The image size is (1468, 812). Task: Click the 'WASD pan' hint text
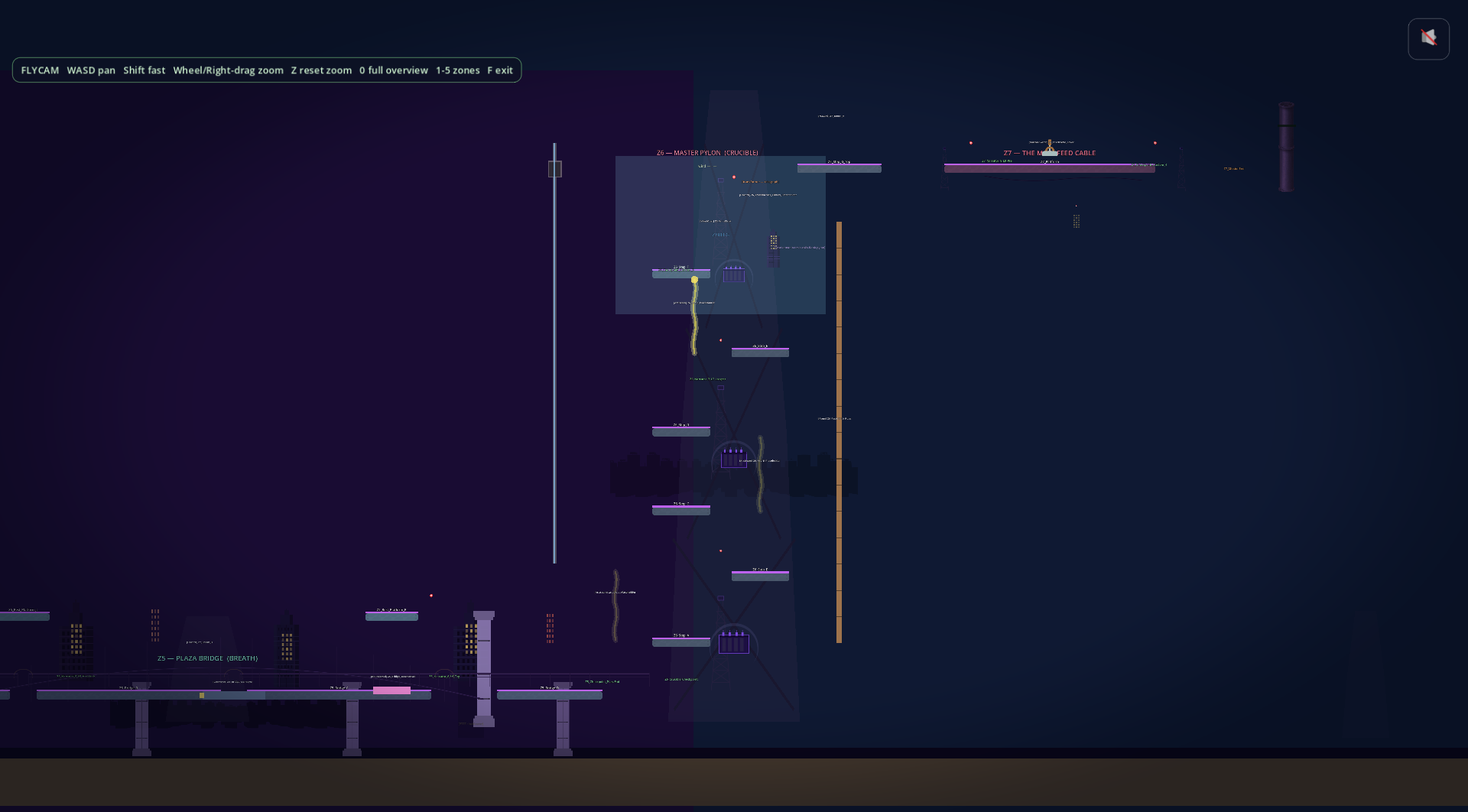point(91,70)
